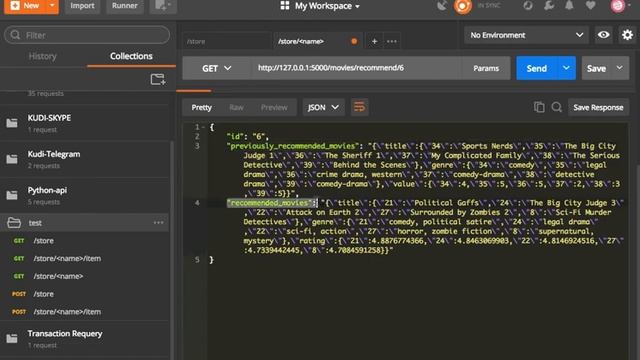The image size is (640, 360).
Task: Open the Runner
Action: click(x=124, y=6)
